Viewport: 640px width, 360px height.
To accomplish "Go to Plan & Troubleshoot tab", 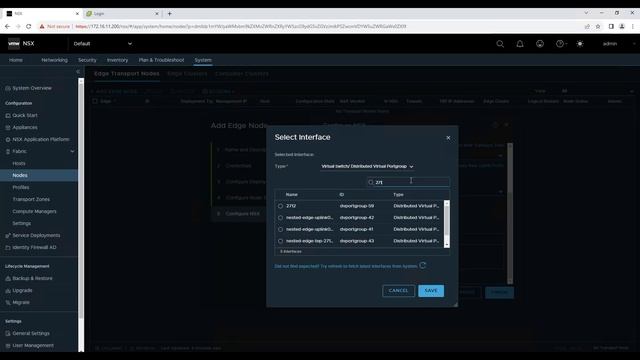I will (161, 60).
